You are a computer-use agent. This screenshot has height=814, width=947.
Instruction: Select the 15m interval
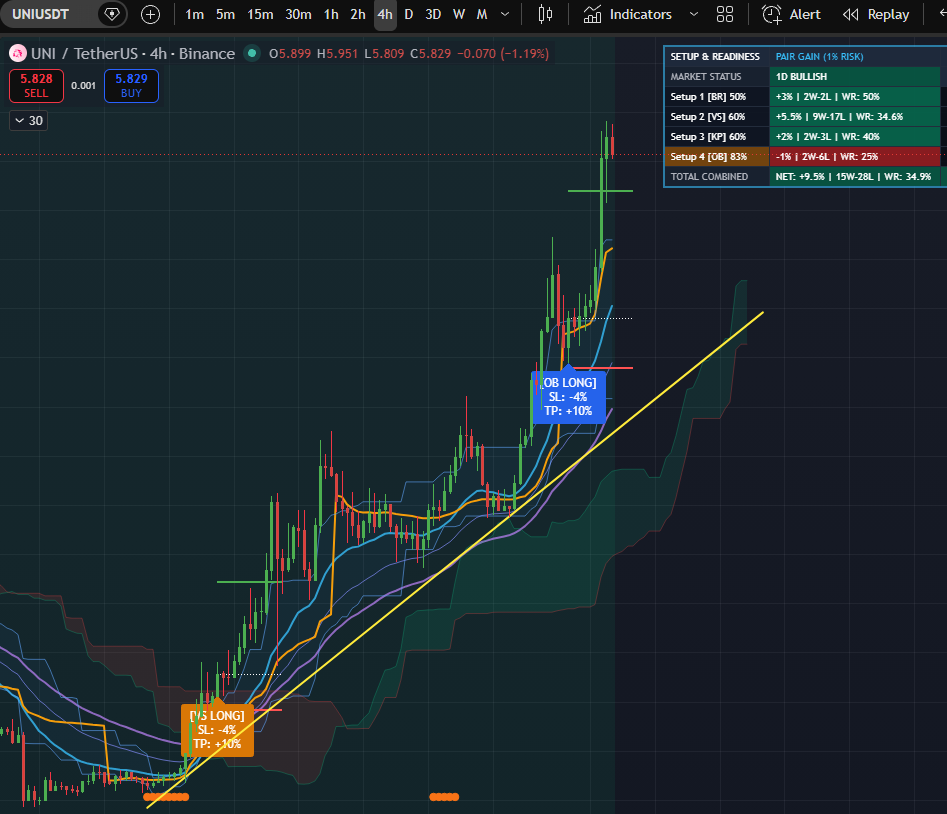(260, 14)
